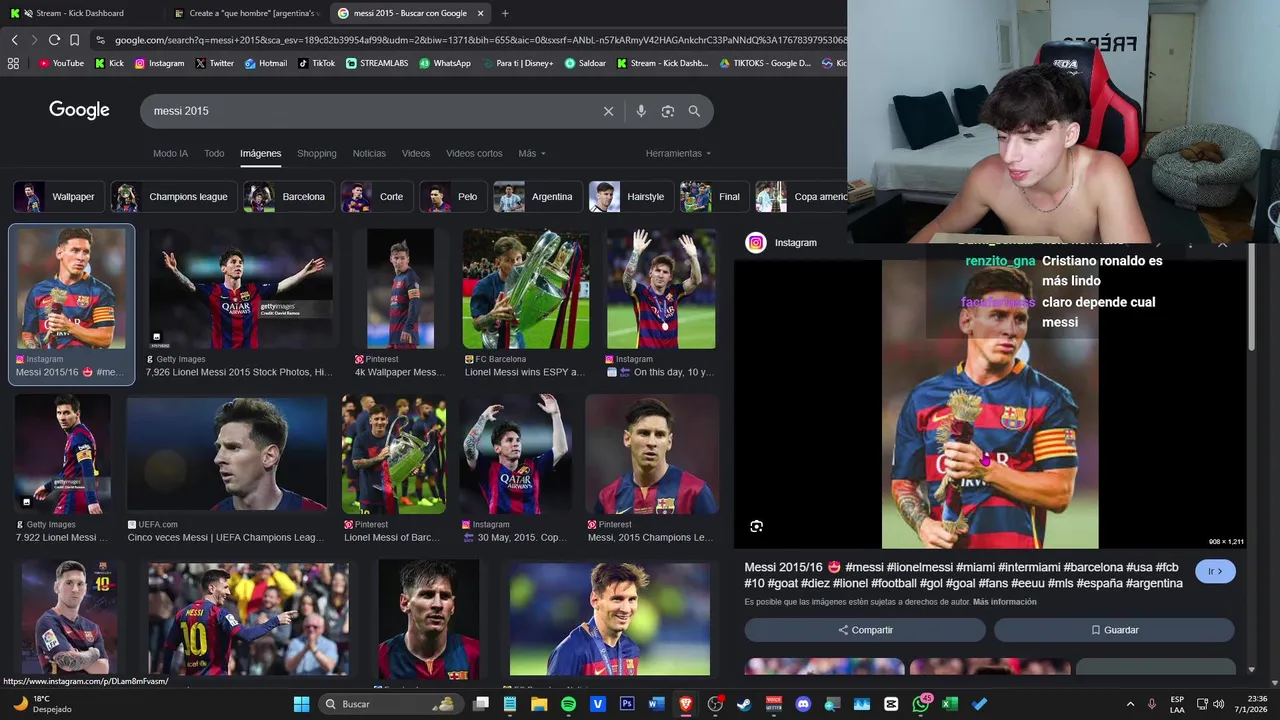1280x720 pixels.
Task: Open the Herramientas tools dropdown
Action: pyautogui.click(x=679, y=154)
